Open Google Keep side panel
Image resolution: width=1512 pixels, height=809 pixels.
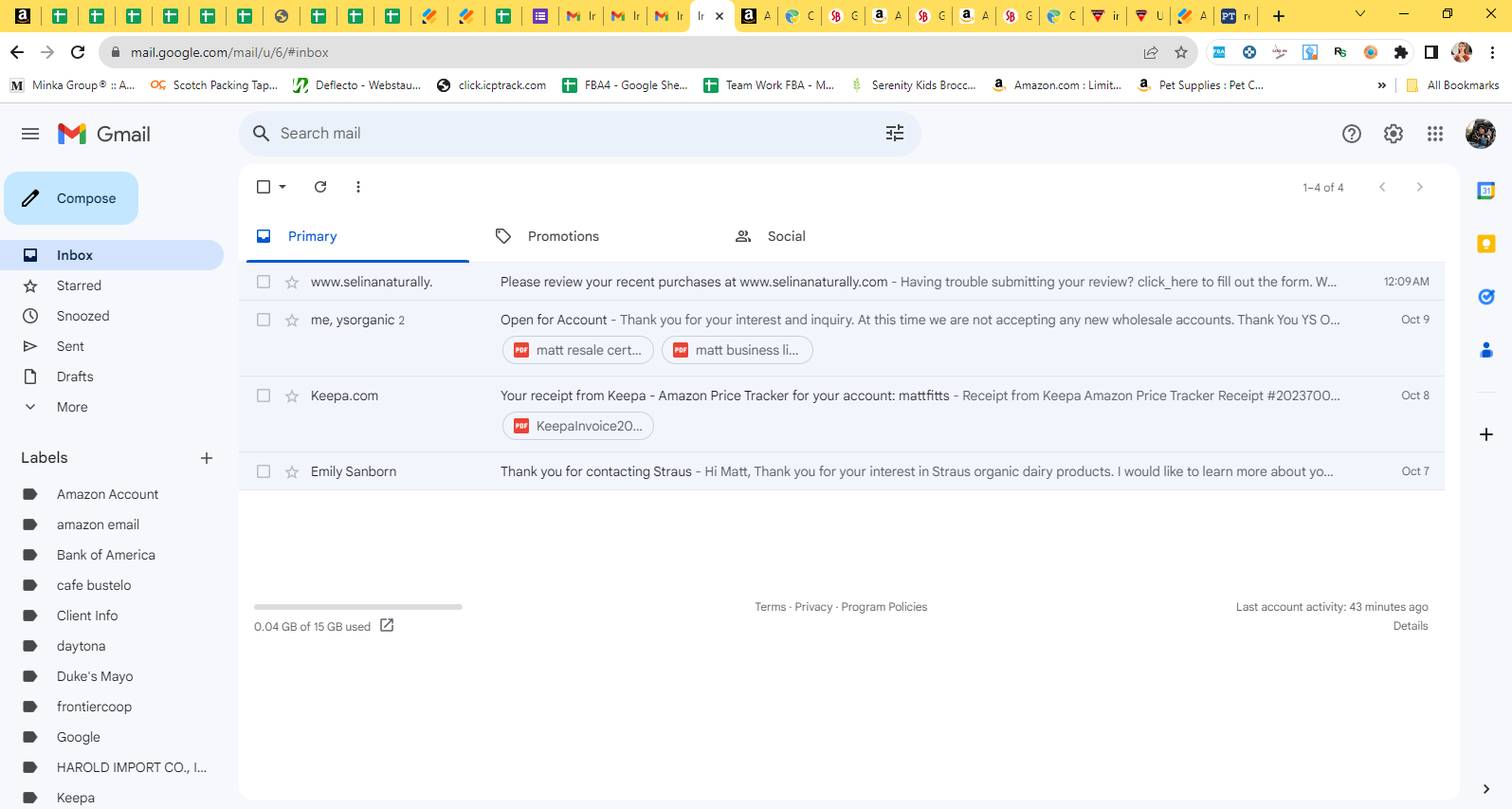coord(1486,244)
